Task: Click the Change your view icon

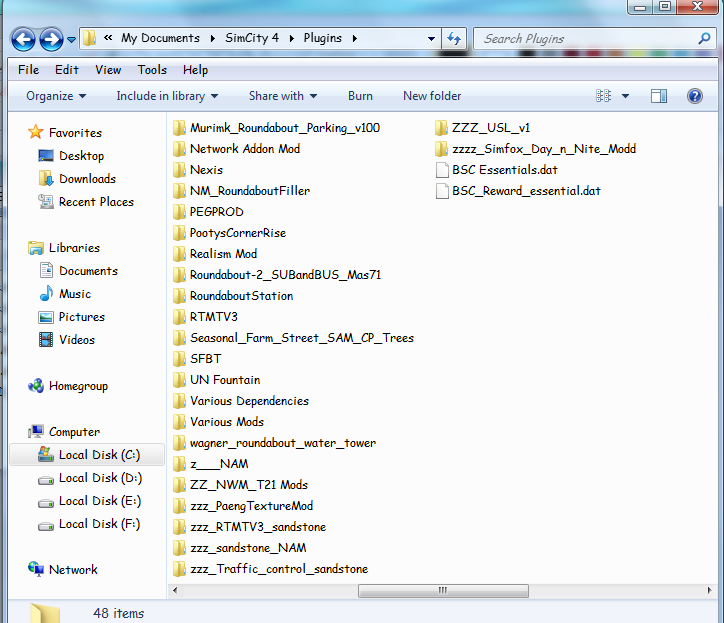Action: click(603, 96)
